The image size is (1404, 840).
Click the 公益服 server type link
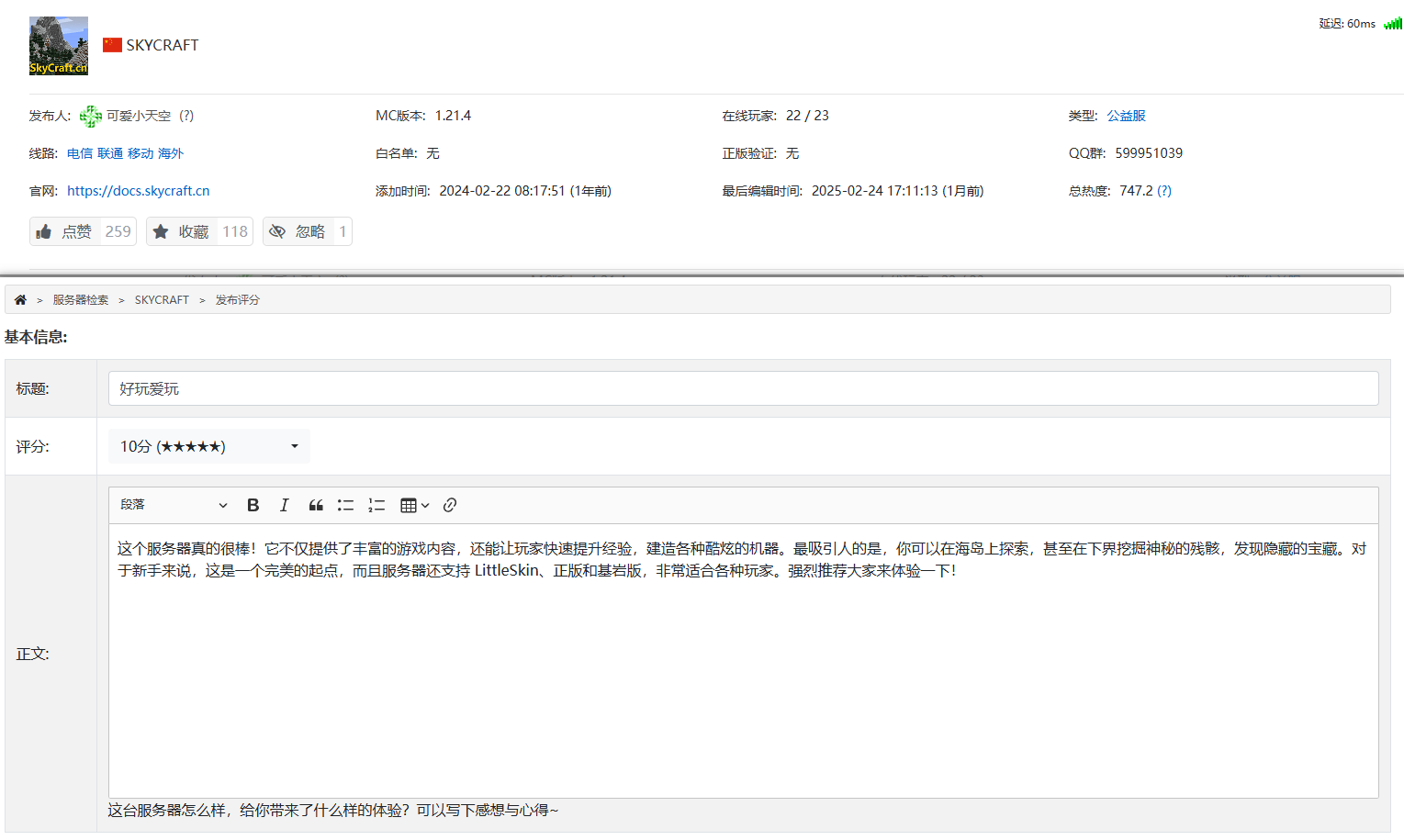pyautogui.click(x=1126, y=116)
